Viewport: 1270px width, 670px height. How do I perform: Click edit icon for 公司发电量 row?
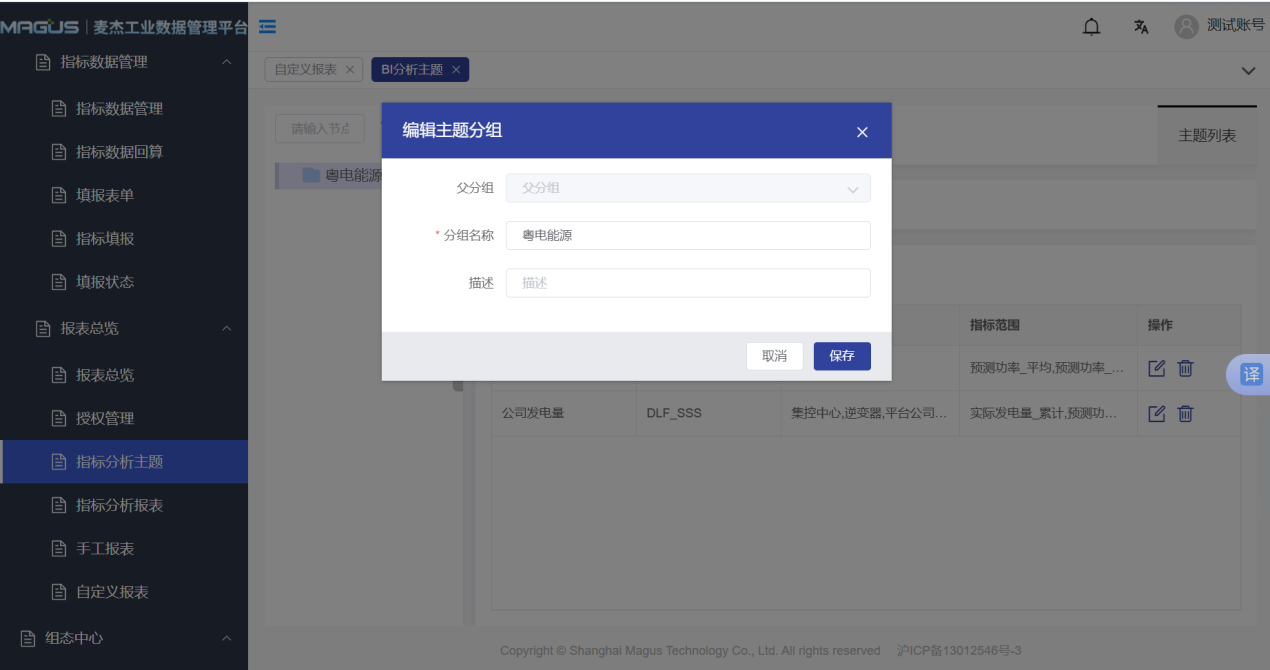pyautogui.click(x=1157, y=413)
